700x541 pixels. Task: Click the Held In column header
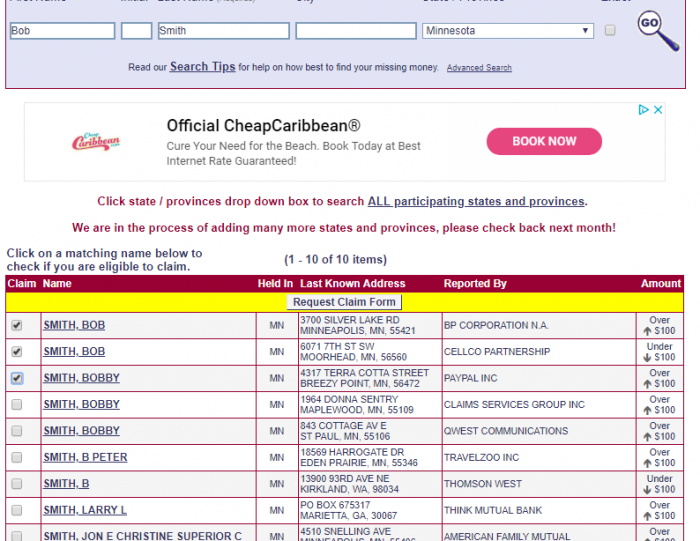click(275, 284)
